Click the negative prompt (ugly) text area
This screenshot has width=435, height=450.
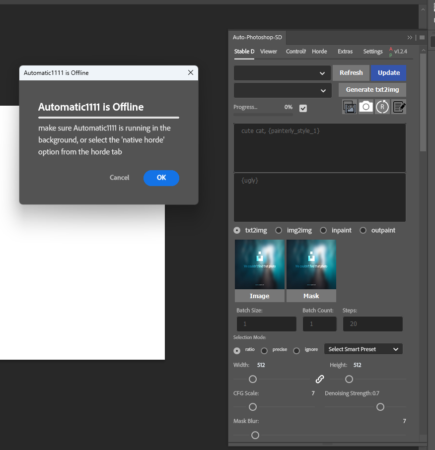click(320, 197)
